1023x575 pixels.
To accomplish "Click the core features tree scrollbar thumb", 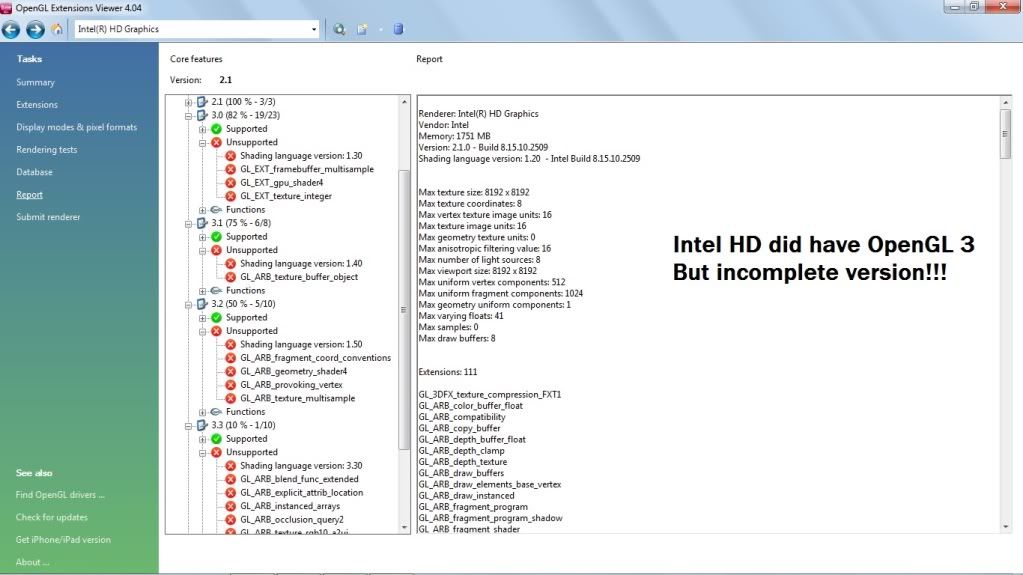I will pyautogui.click(x=404, y=310).
